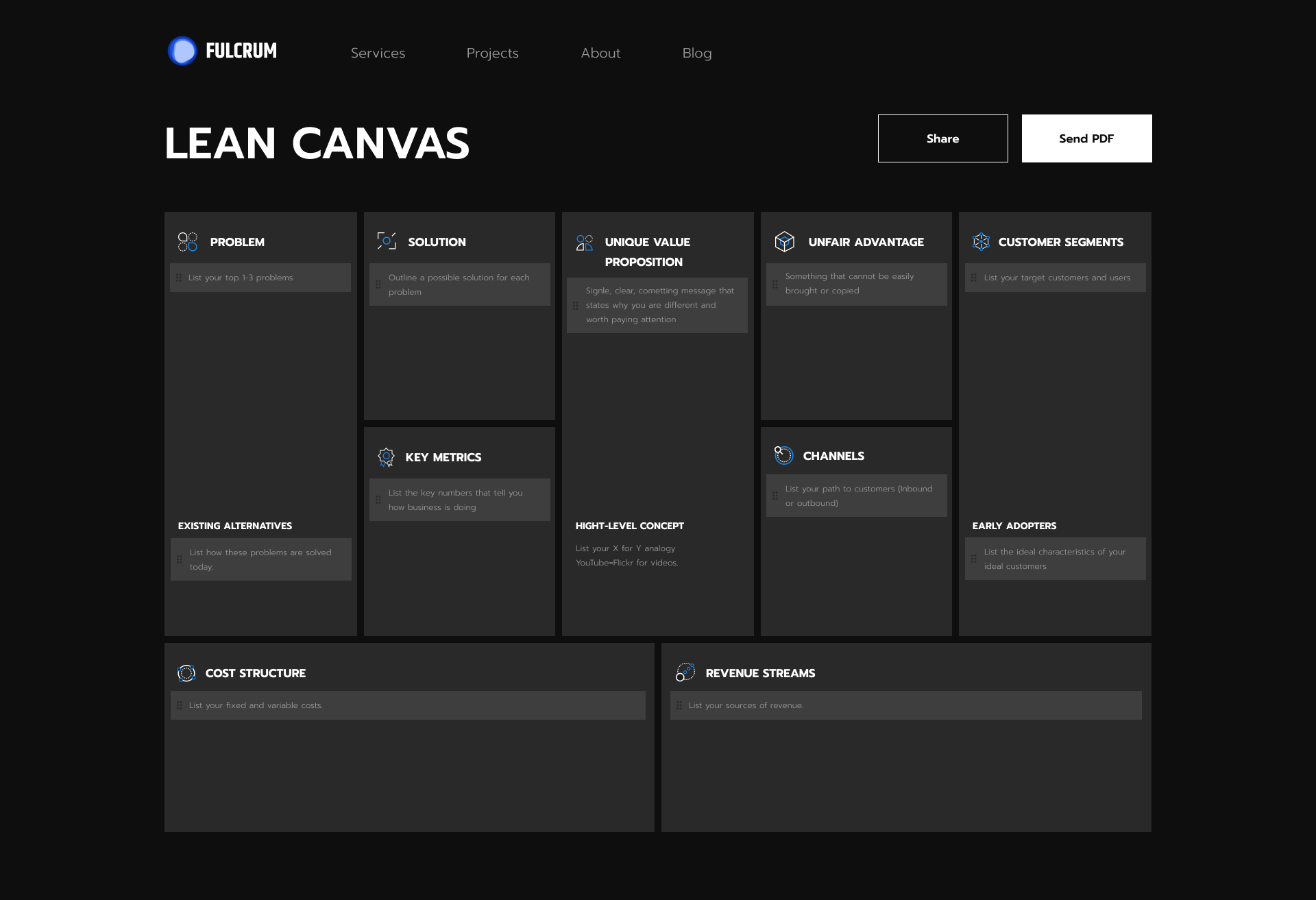Toggle the Problem checkbox item
This screenshot has height=900, width=1316.
[180, 278]
